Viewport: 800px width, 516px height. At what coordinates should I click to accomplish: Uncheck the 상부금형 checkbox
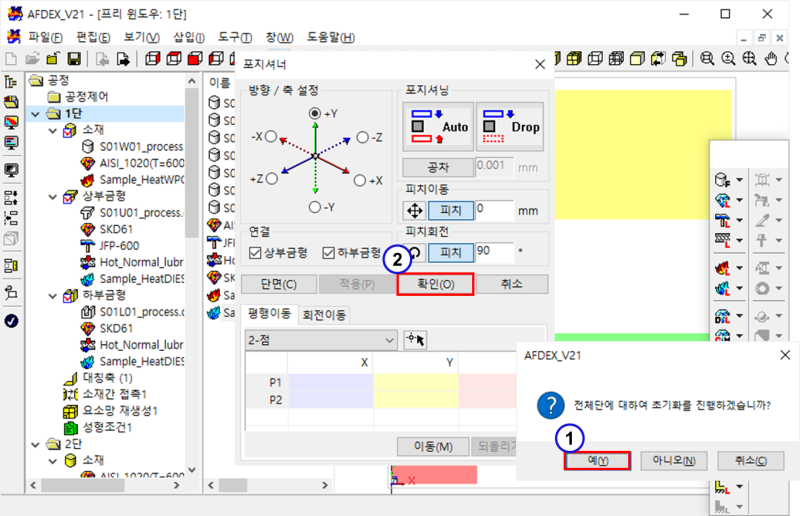(x=255, y=252)
